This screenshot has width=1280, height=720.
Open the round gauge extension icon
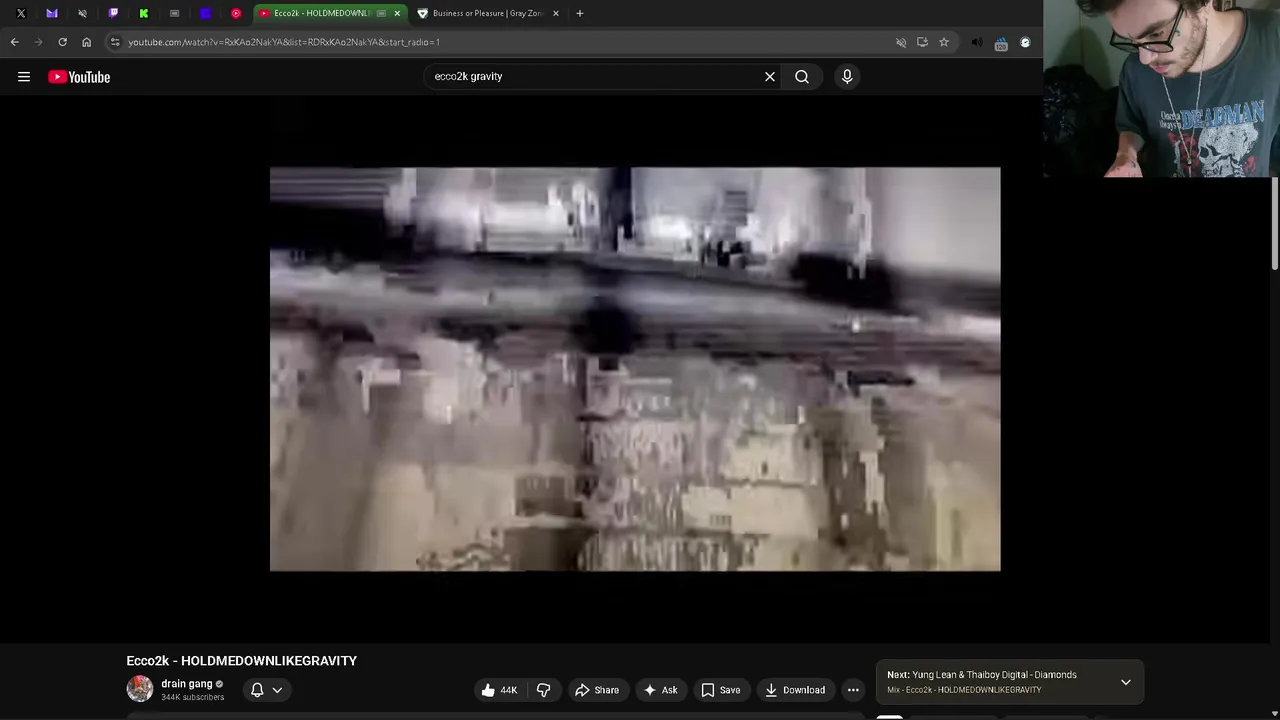[x=1025, y=42]
